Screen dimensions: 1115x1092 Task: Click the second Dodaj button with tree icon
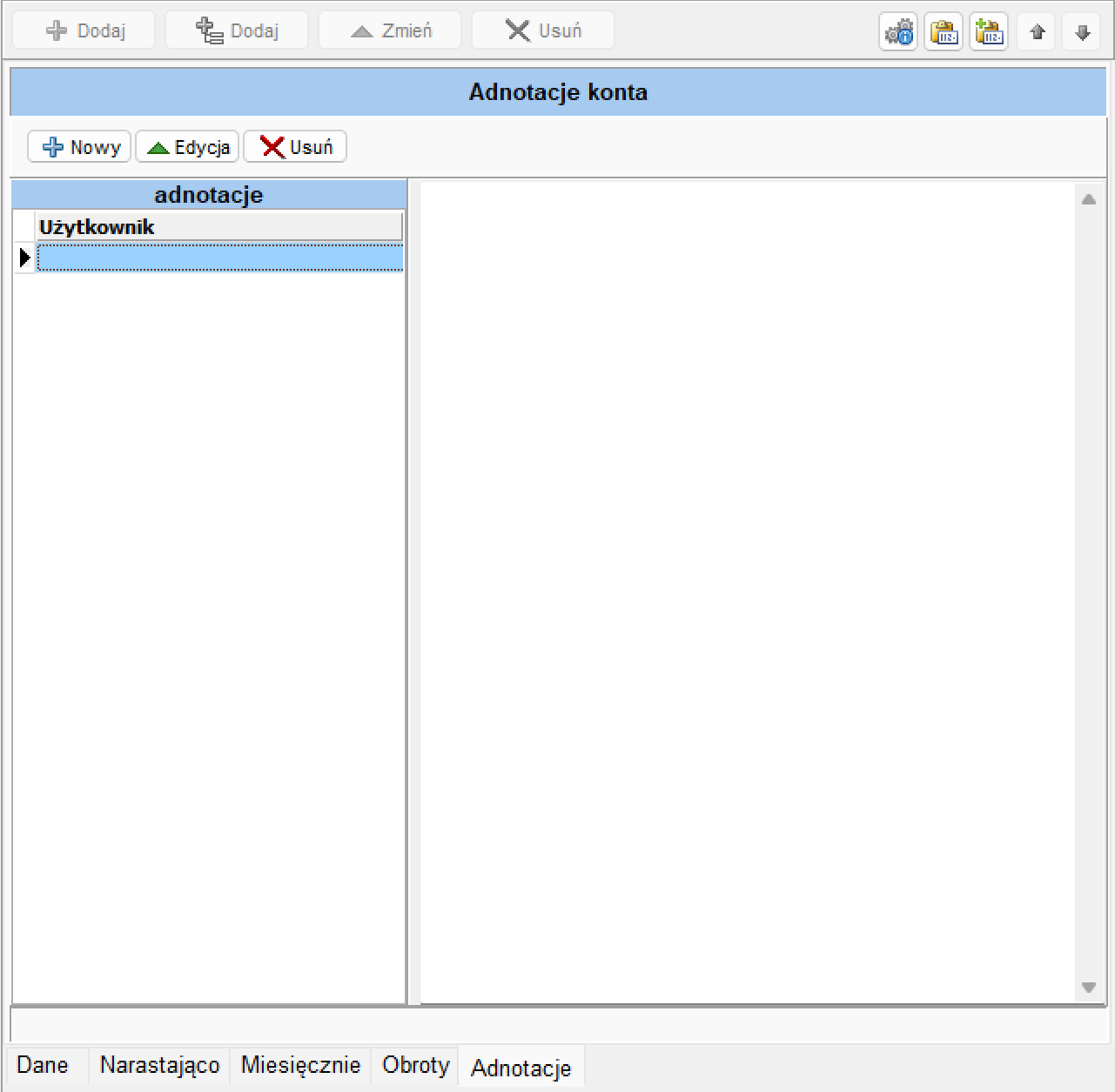pos(237,30)
